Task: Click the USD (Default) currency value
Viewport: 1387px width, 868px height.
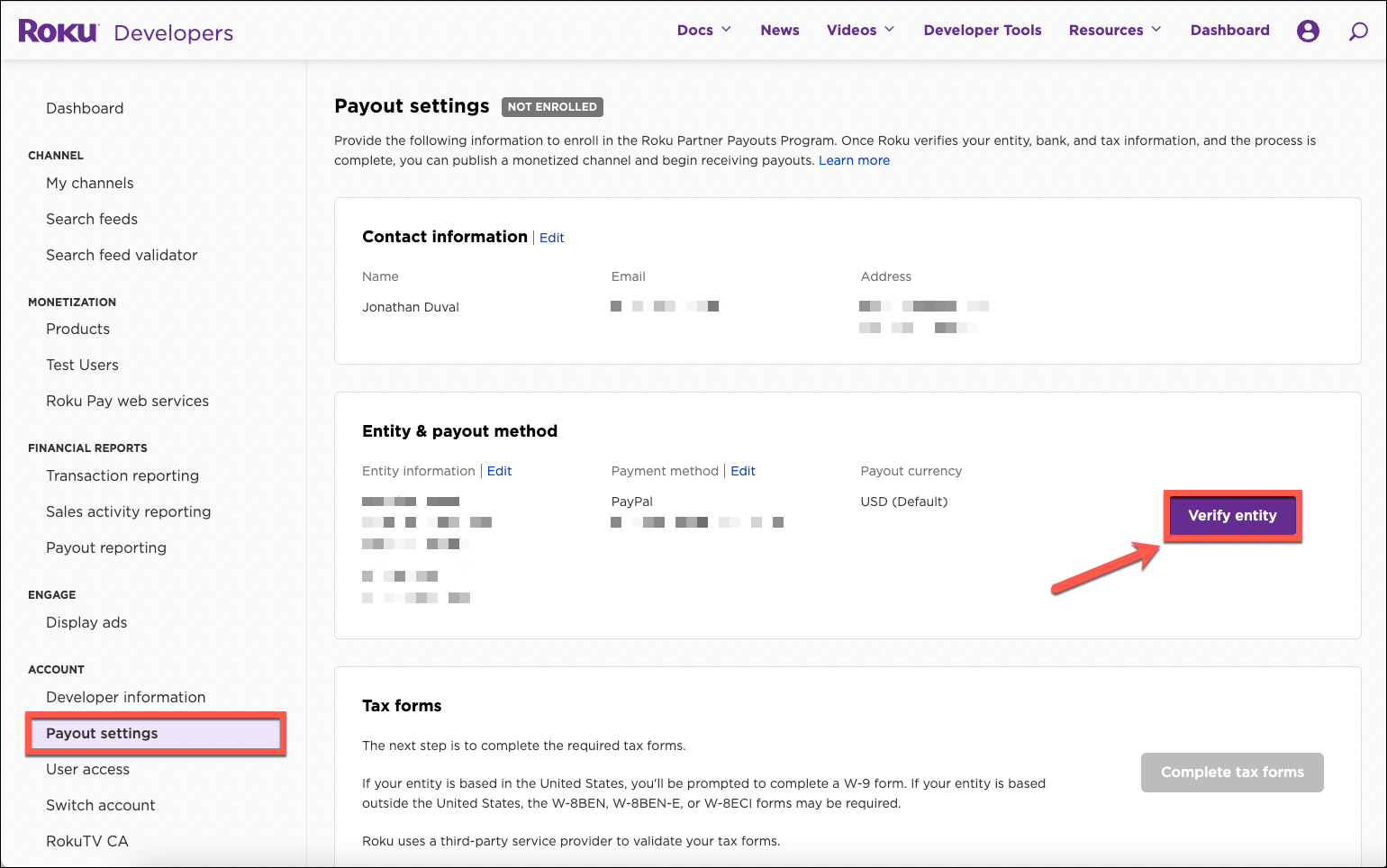Action: point(904,502)
